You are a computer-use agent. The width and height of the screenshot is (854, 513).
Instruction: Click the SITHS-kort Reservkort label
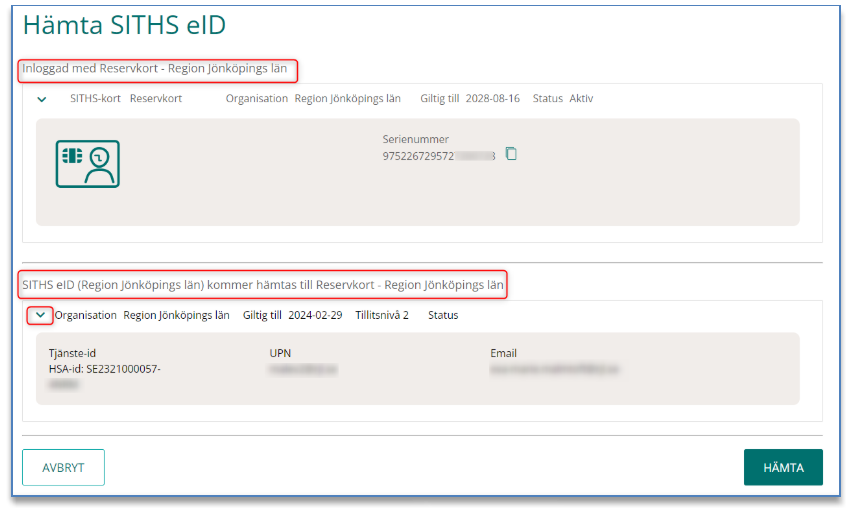[x=126, y=99]
